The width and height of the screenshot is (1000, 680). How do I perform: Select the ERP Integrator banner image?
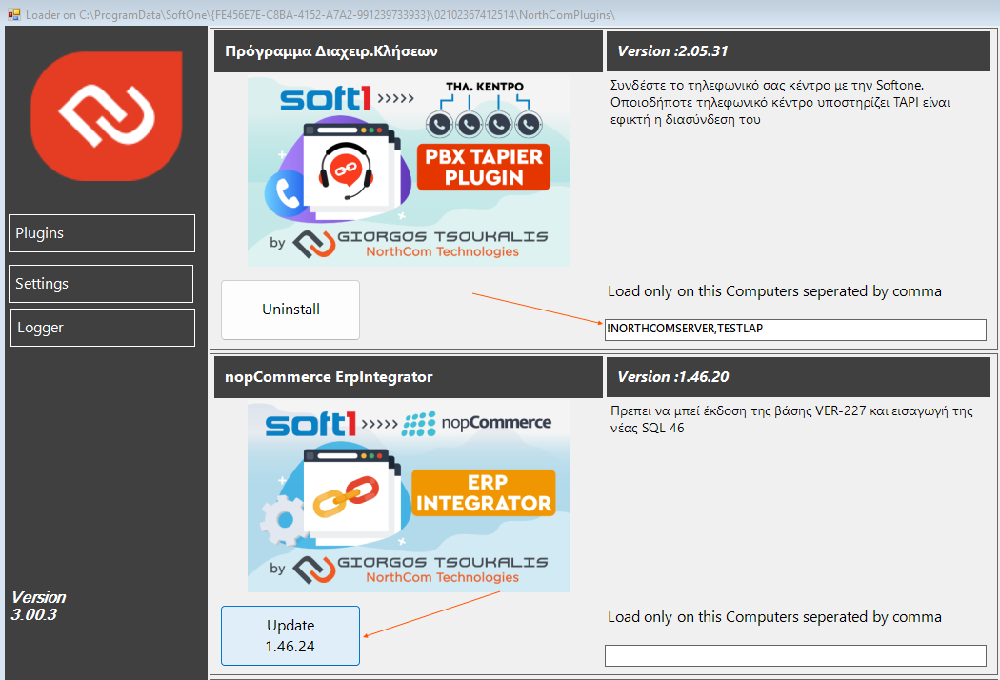tap(409, 498)
